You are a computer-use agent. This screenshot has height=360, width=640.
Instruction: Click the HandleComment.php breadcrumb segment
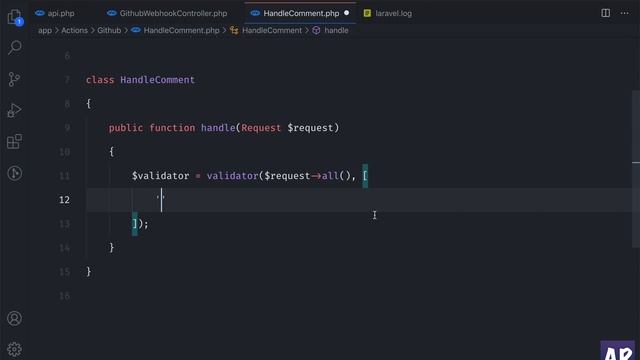(x=181, y=31)
